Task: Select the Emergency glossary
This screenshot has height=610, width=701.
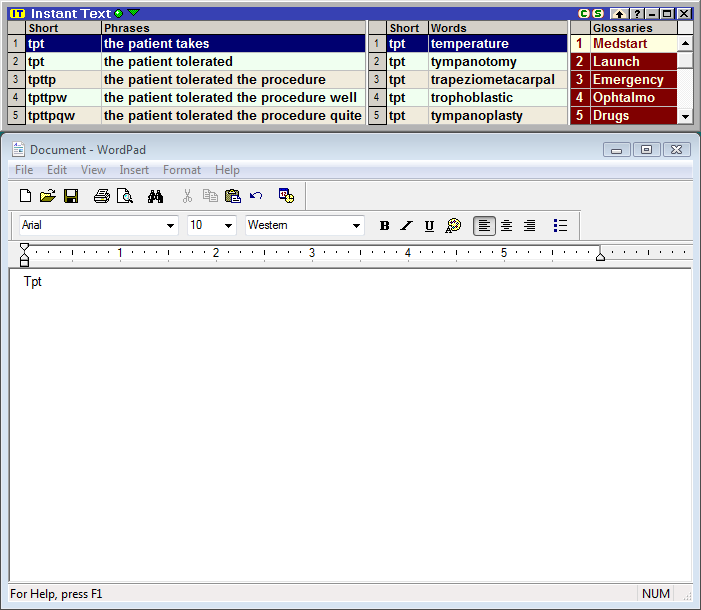Action: point(624,80)
